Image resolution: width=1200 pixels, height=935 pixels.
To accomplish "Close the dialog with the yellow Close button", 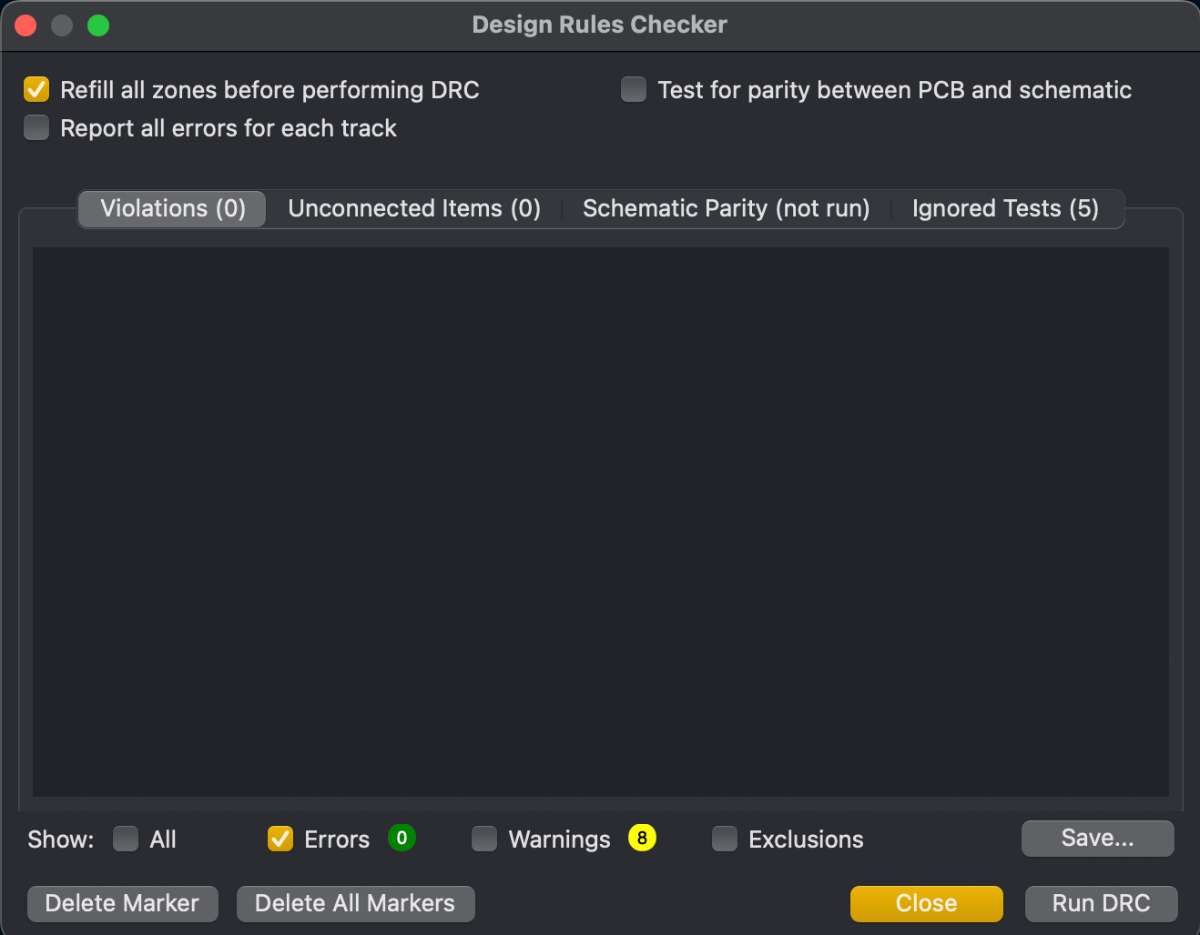I will pyautogui.click(x=926, y=903).
